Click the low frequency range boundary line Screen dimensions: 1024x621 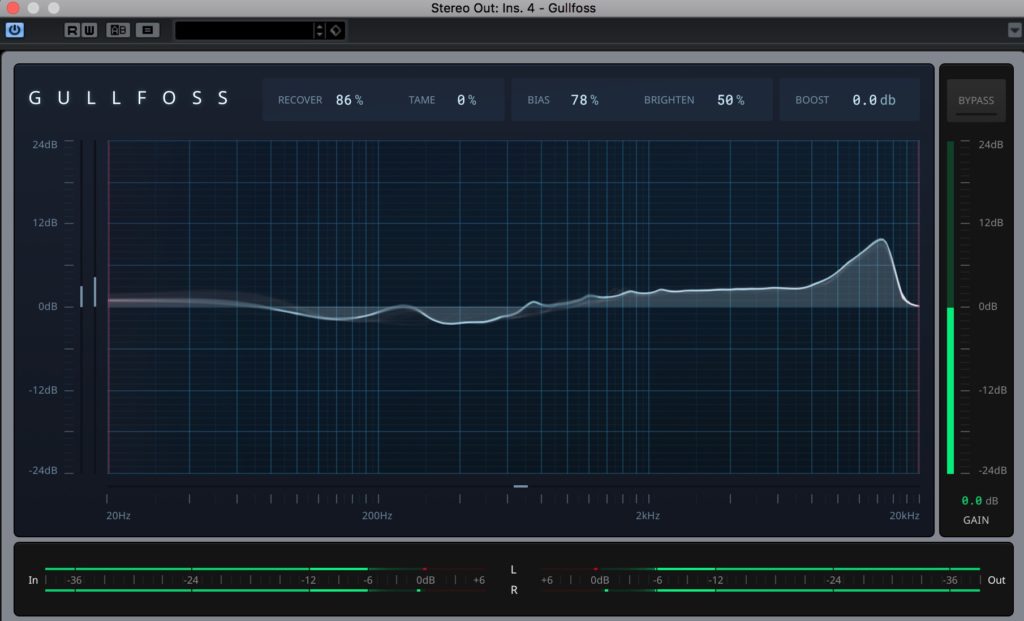[108, 307]
